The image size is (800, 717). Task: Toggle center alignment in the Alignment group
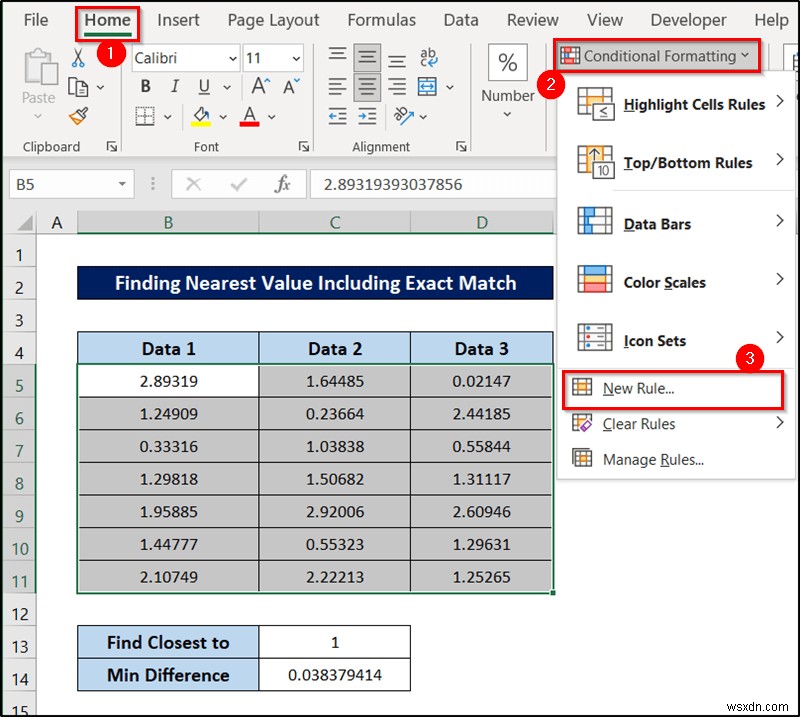coord(366,86)
